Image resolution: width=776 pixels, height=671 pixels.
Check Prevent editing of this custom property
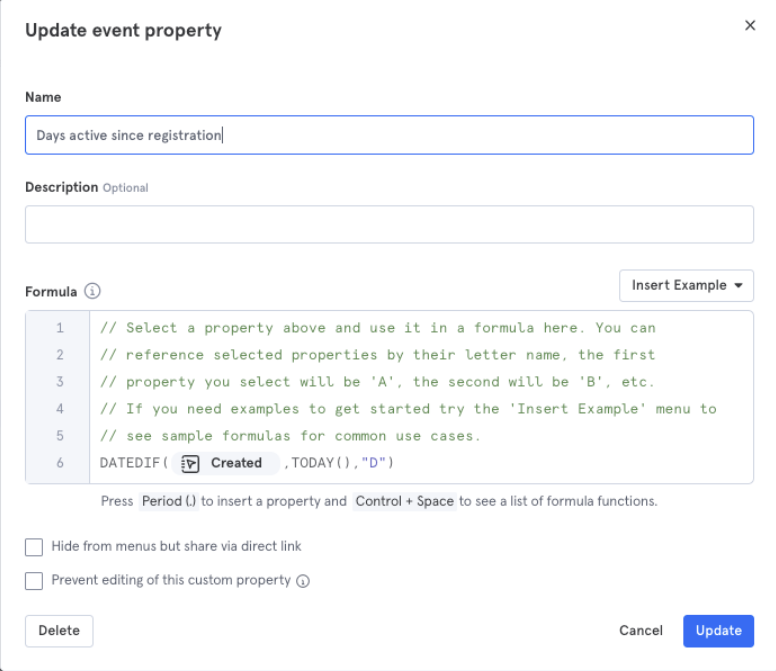point(34,580)
